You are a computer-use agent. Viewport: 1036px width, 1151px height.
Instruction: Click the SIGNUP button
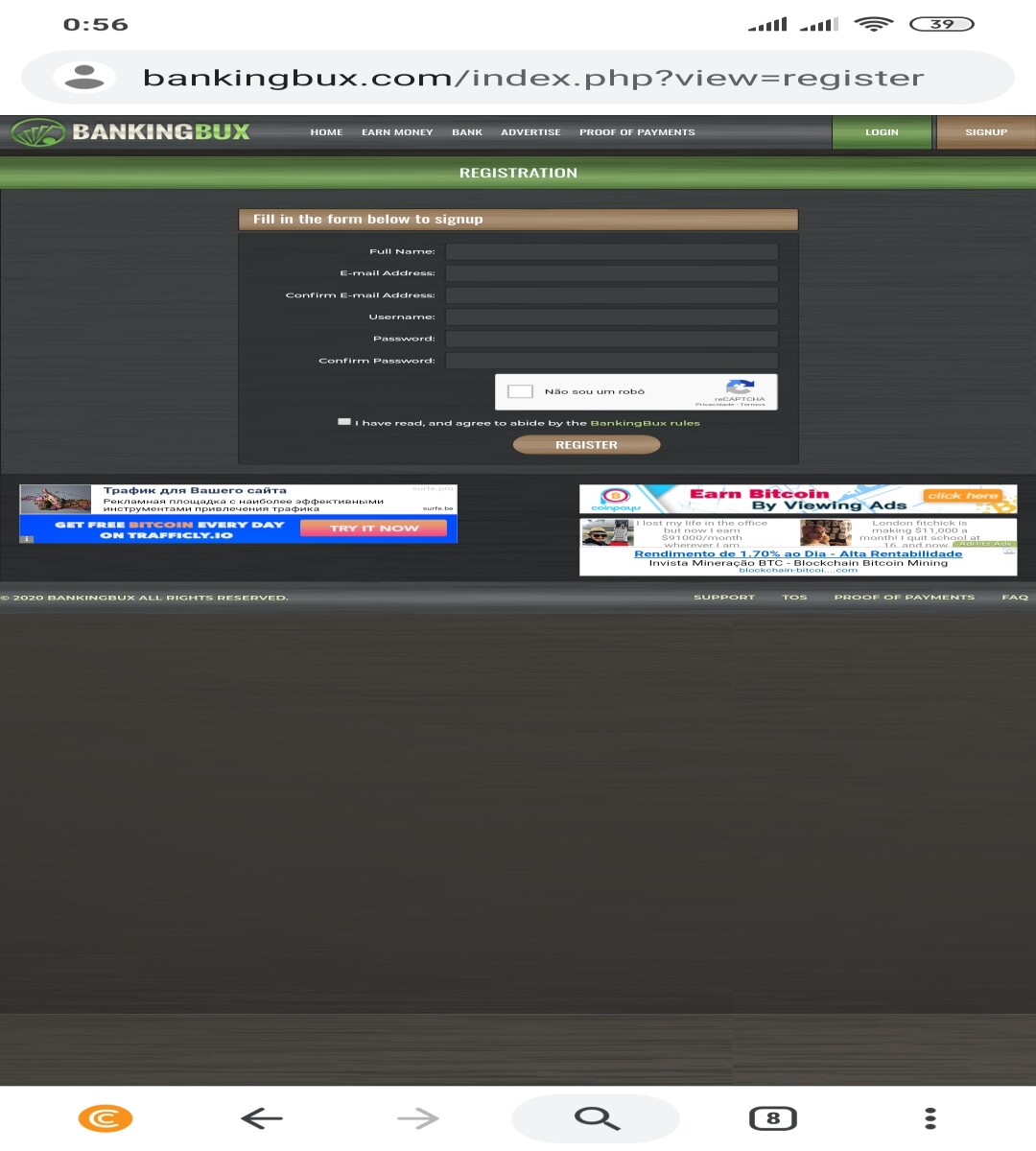(986, 132)
